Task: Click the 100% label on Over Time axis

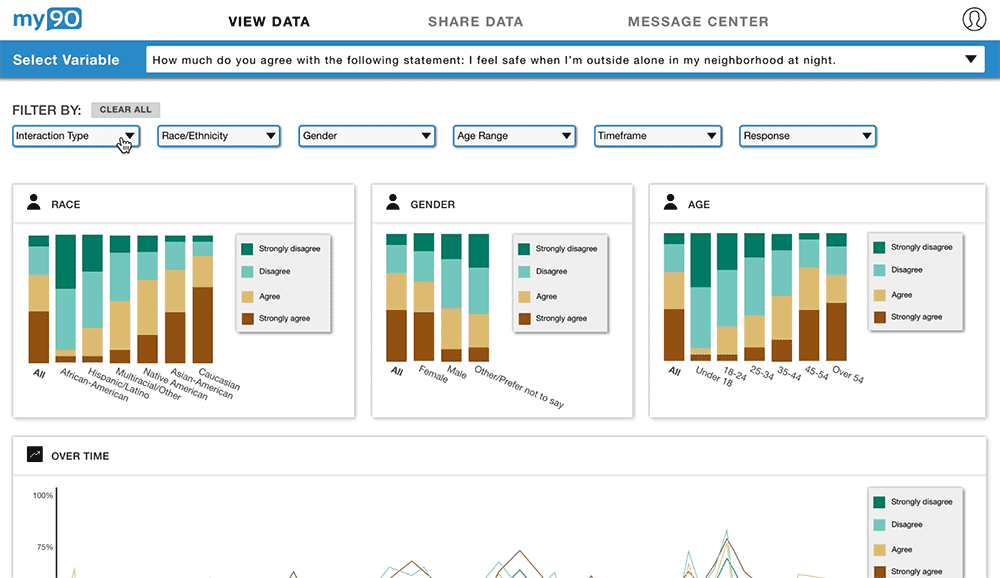Action: pos(43,496)
